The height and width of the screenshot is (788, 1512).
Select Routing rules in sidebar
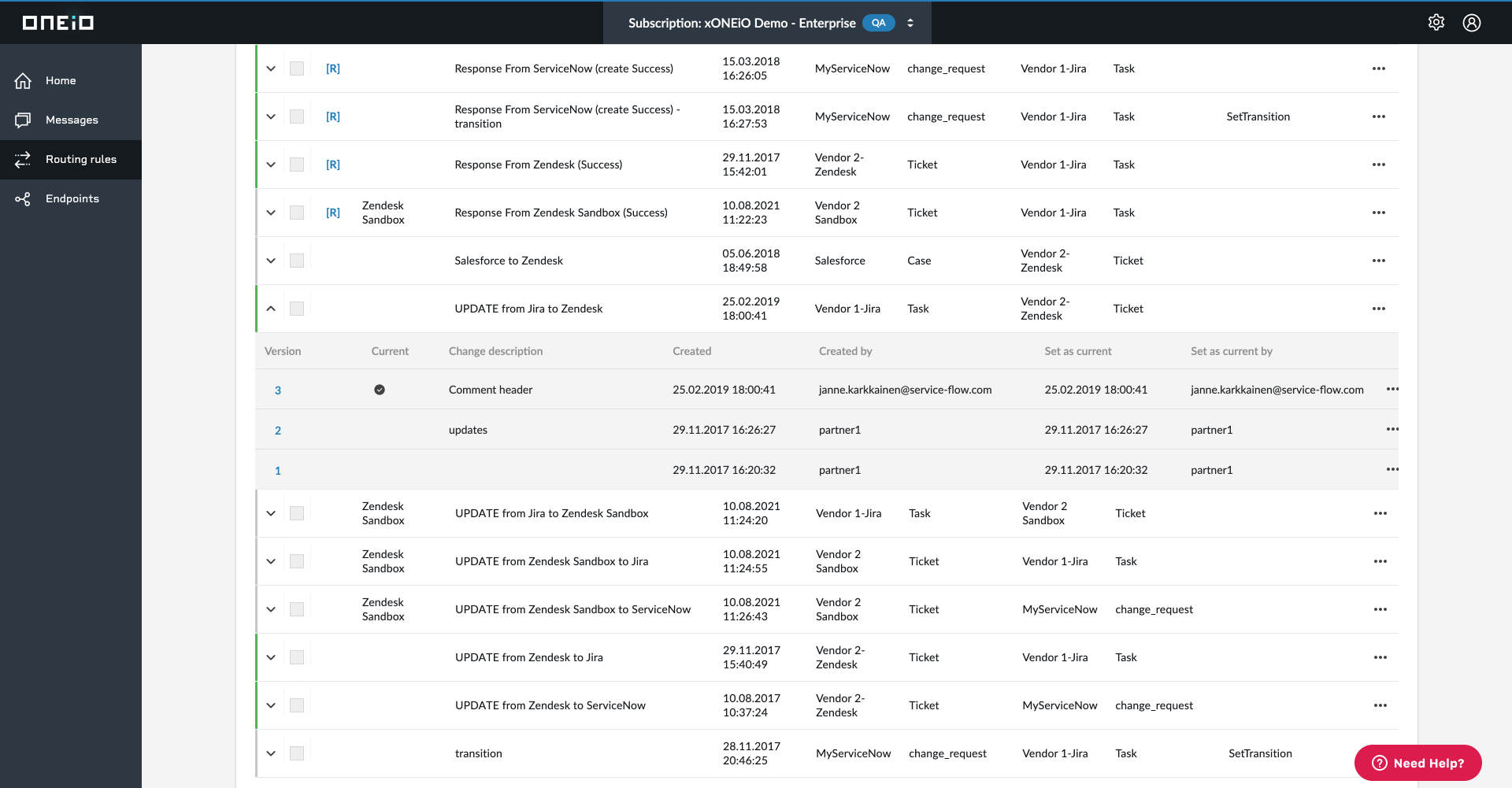pyautogui.click(x=71, y=159)
